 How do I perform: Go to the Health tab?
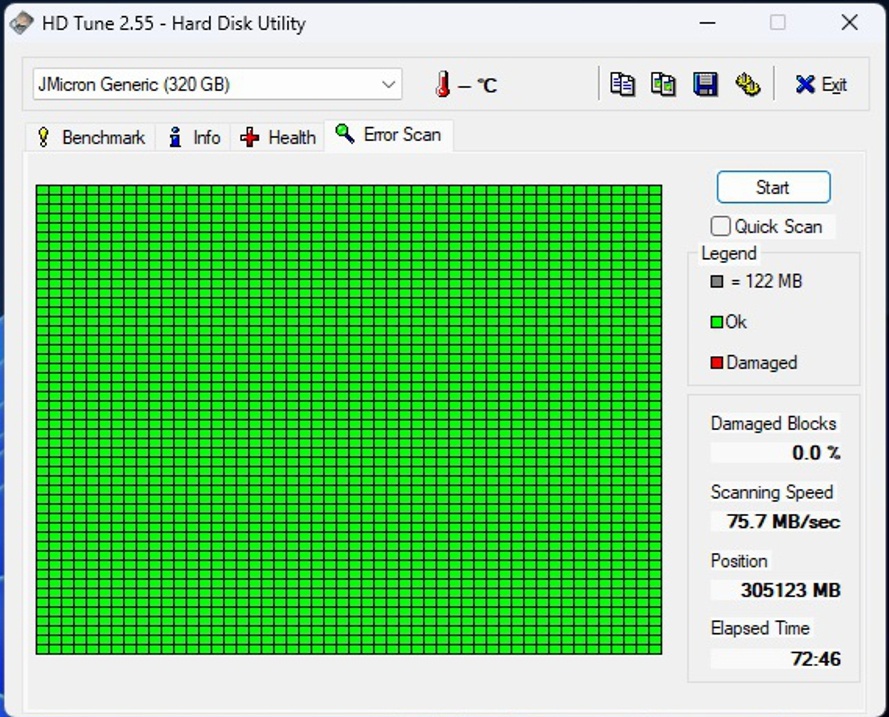point(278,137)
